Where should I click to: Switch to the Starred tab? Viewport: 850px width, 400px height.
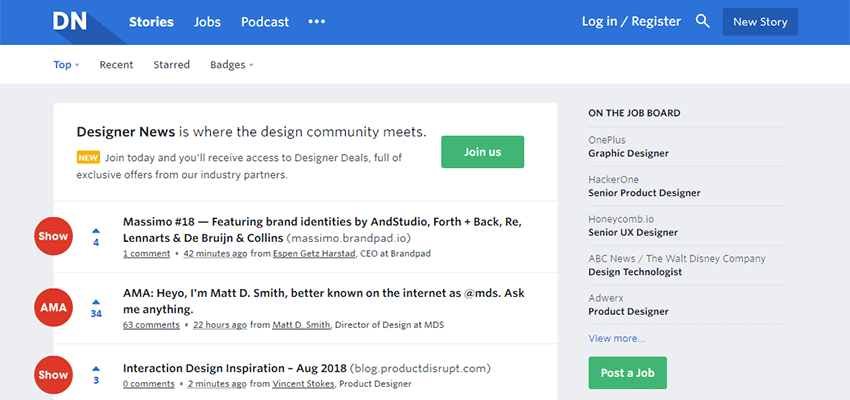pyautogui.click(x=171, y=65)
